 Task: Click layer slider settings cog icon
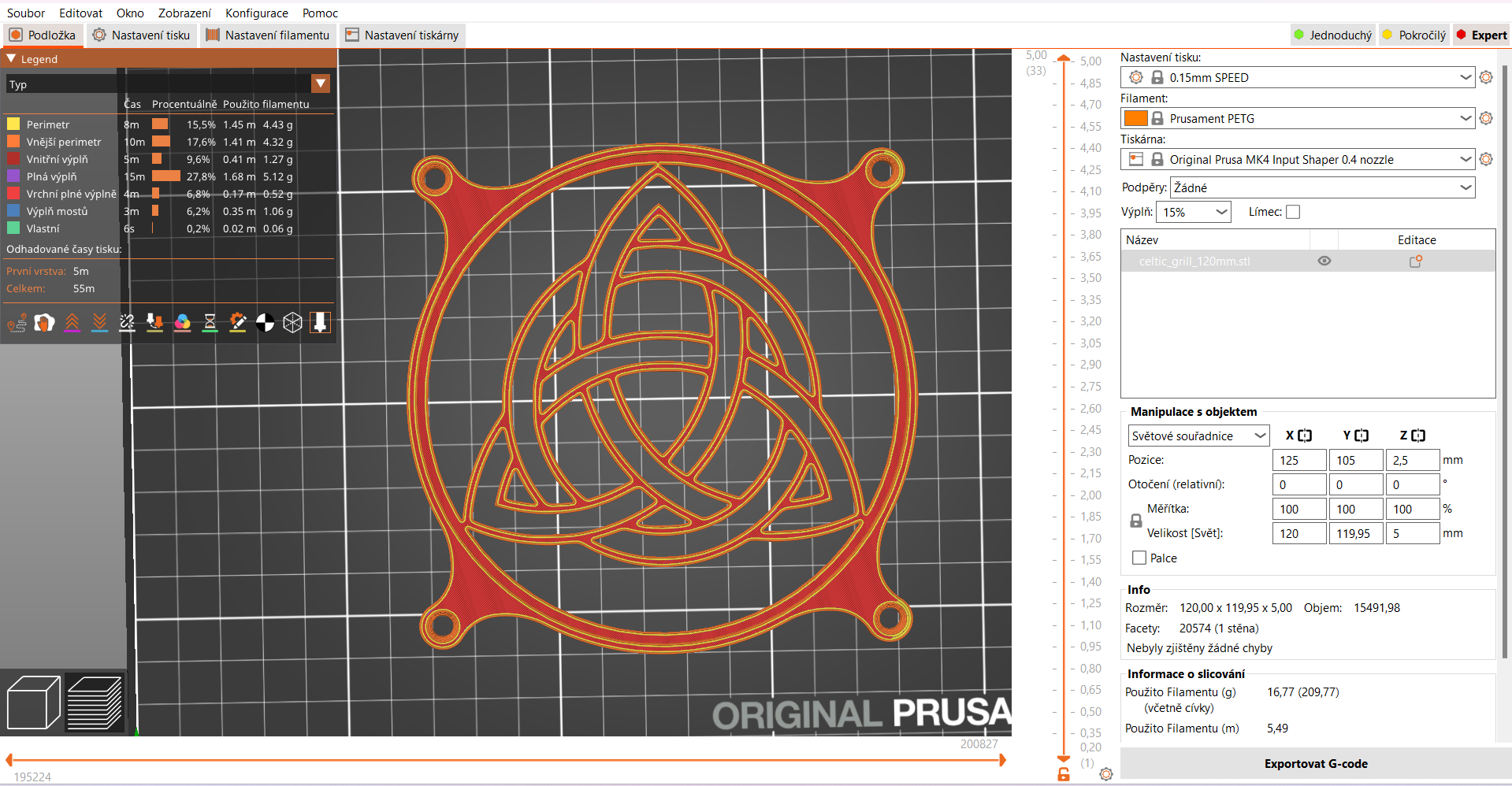(x=1106, y=774)
